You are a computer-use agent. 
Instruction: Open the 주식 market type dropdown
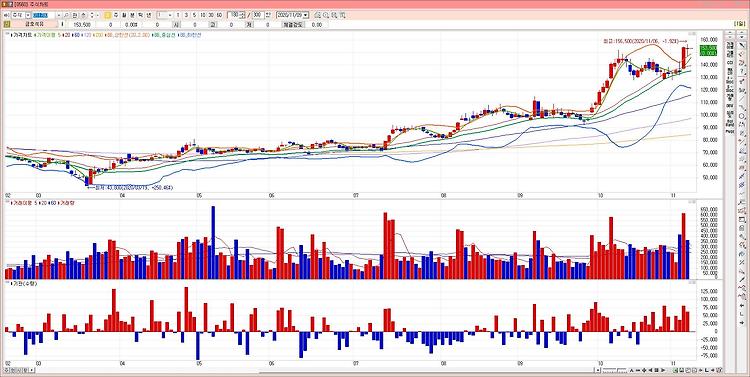click(x=28, y=15)
